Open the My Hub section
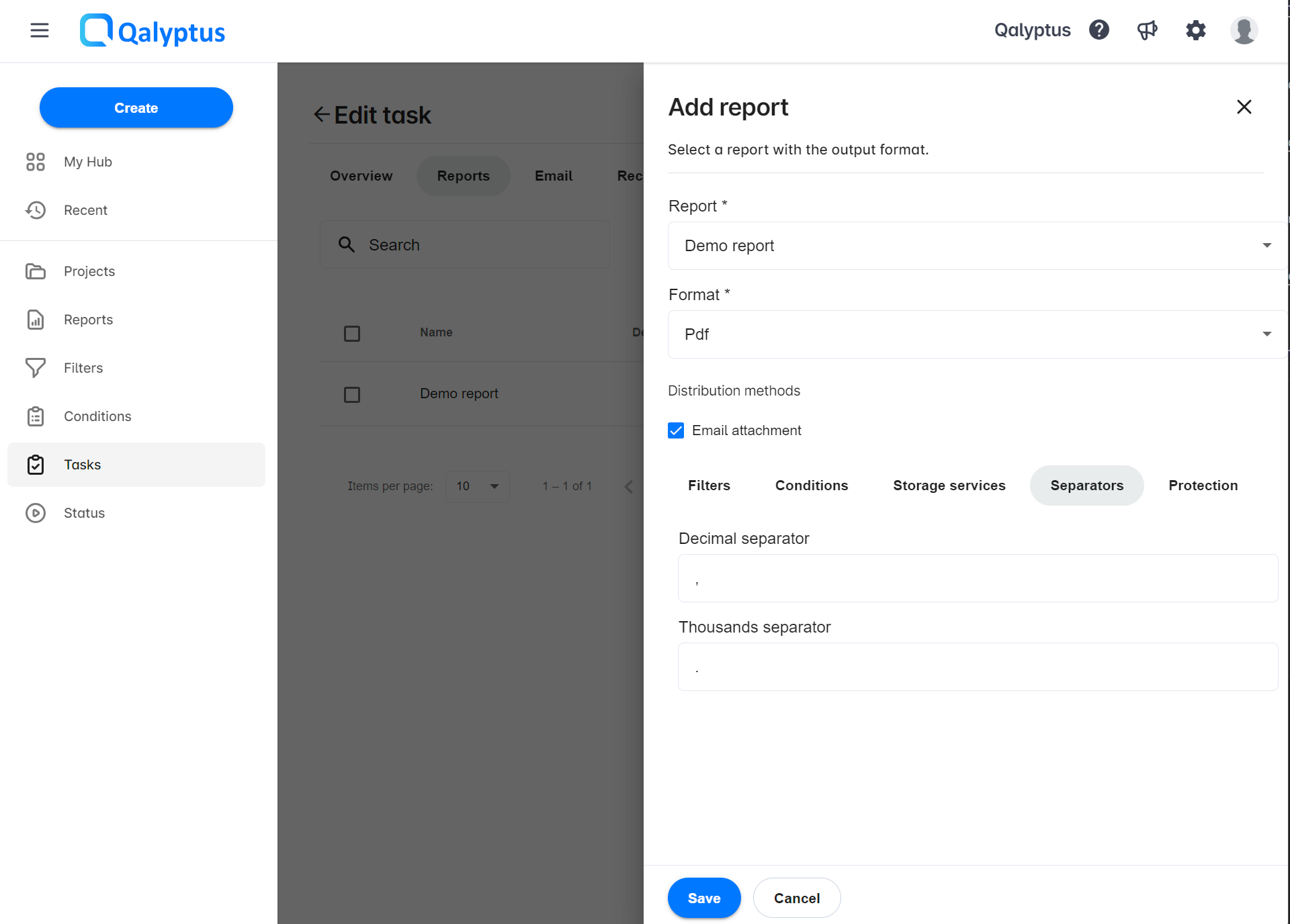 click(87, 161)
